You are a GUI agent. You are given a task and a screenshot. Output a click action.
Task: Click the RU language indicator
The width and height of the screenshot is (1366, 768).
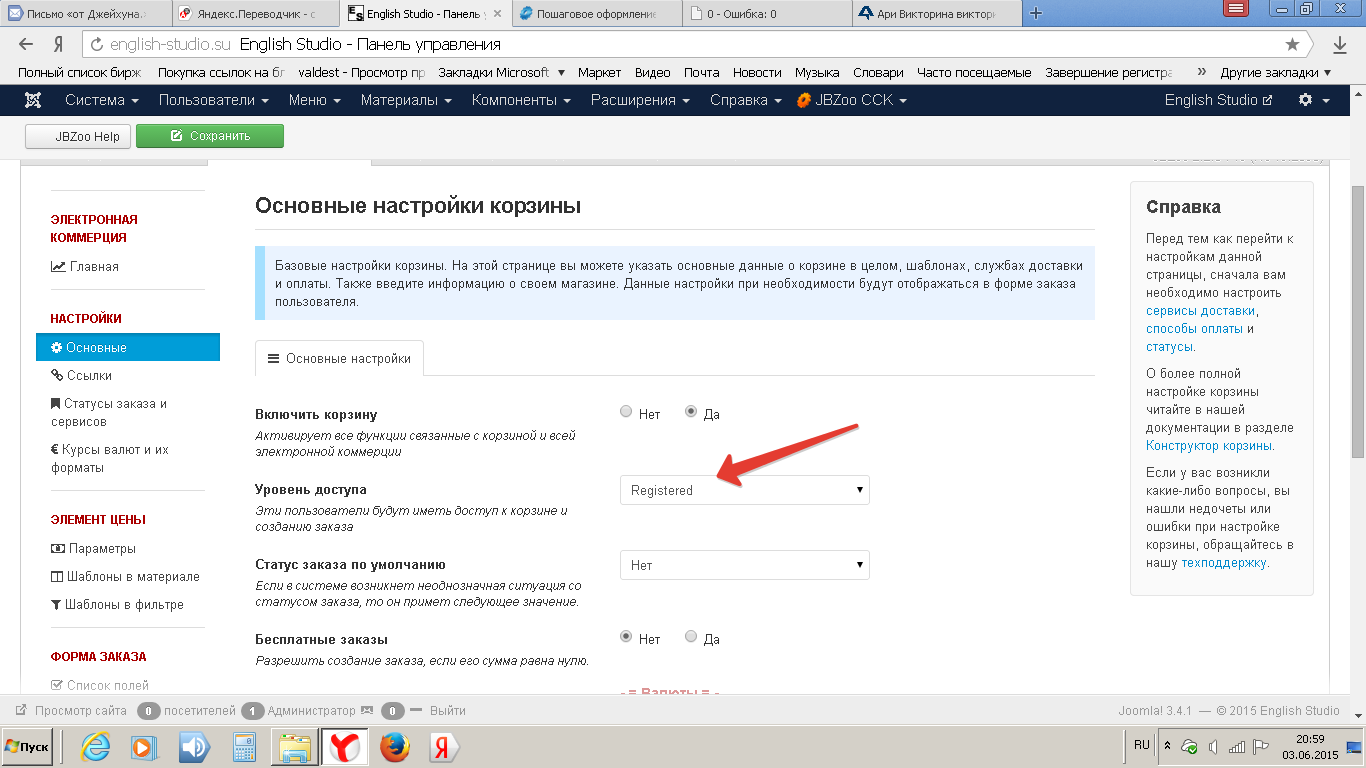click(x=1142, y=745)
